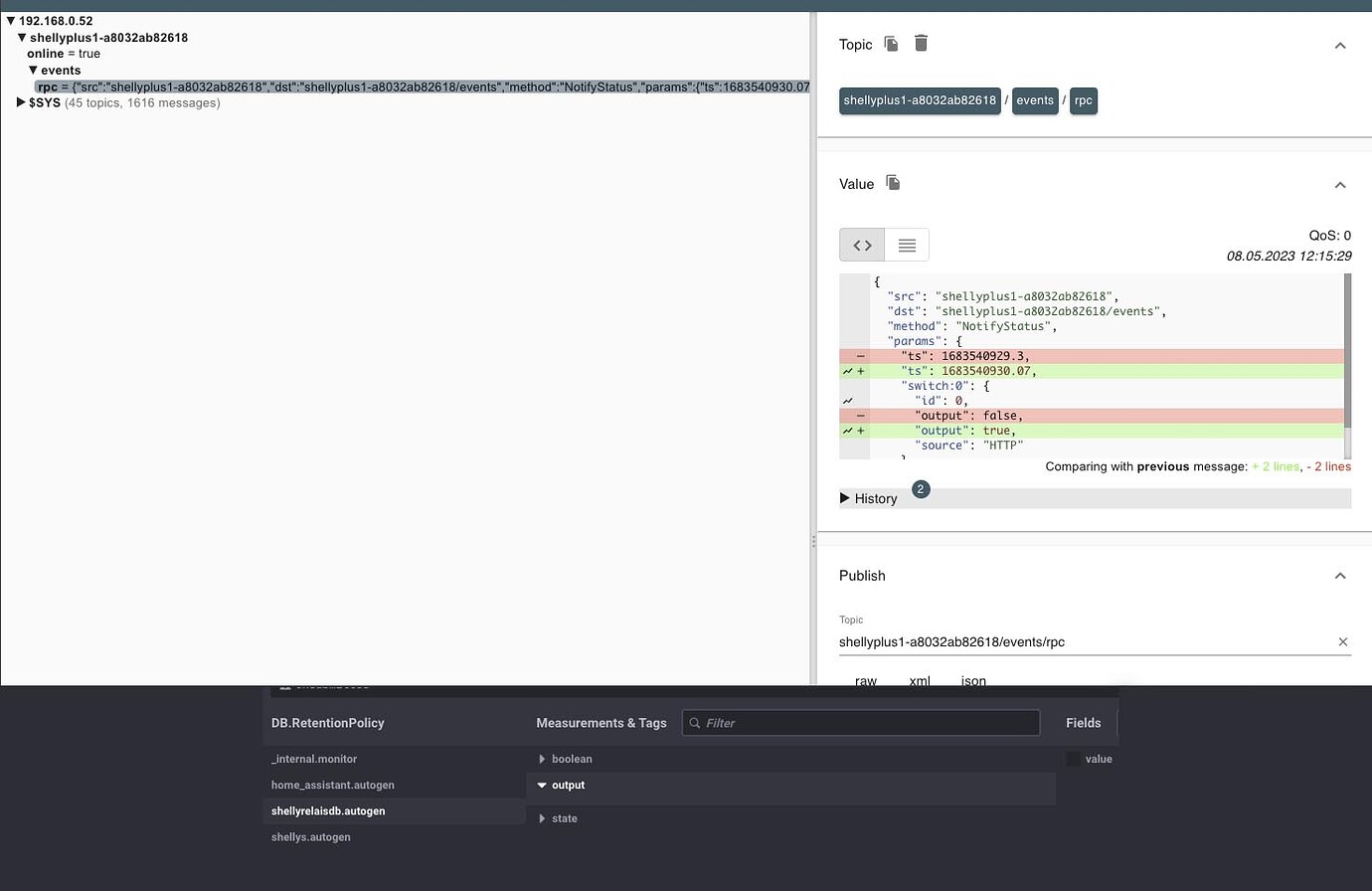Delete the topic using the trash icon

click(921, 44)
